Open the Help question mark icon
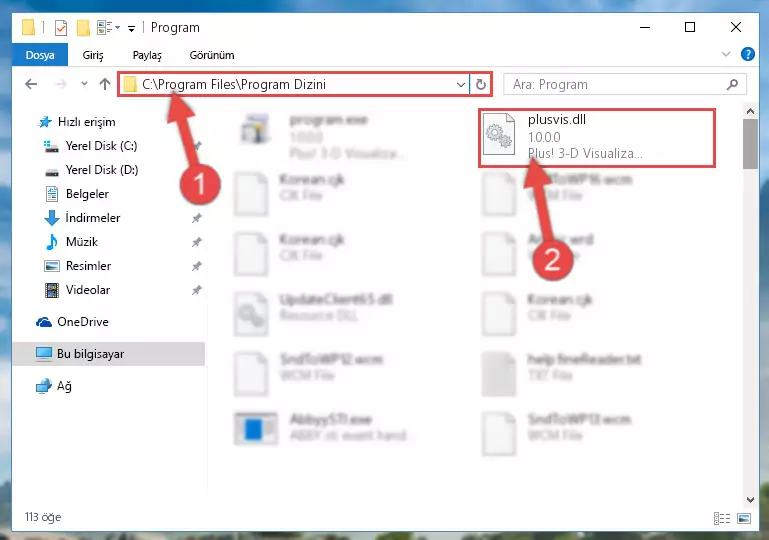769x540 pixels. (747, 54)
